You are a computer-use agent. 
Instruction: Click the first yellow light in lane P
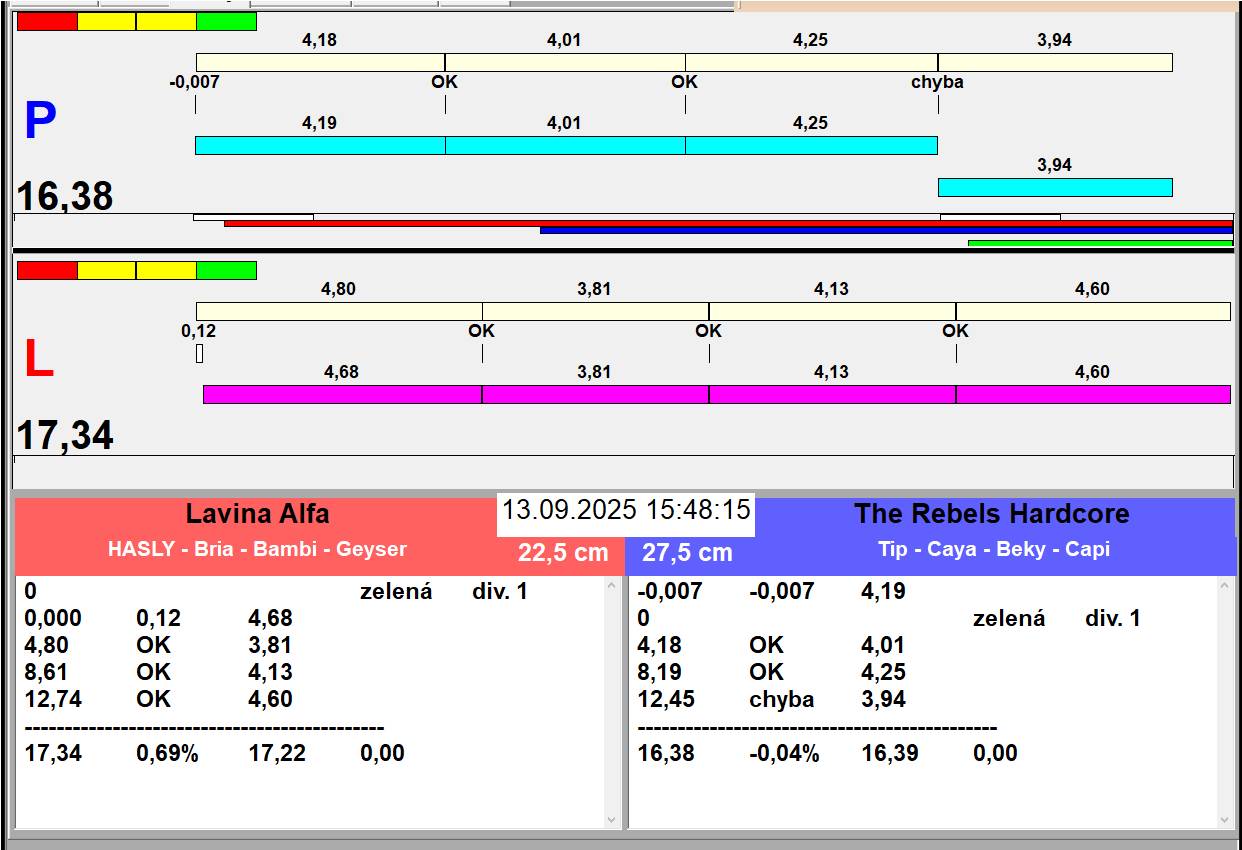[106, 21]
